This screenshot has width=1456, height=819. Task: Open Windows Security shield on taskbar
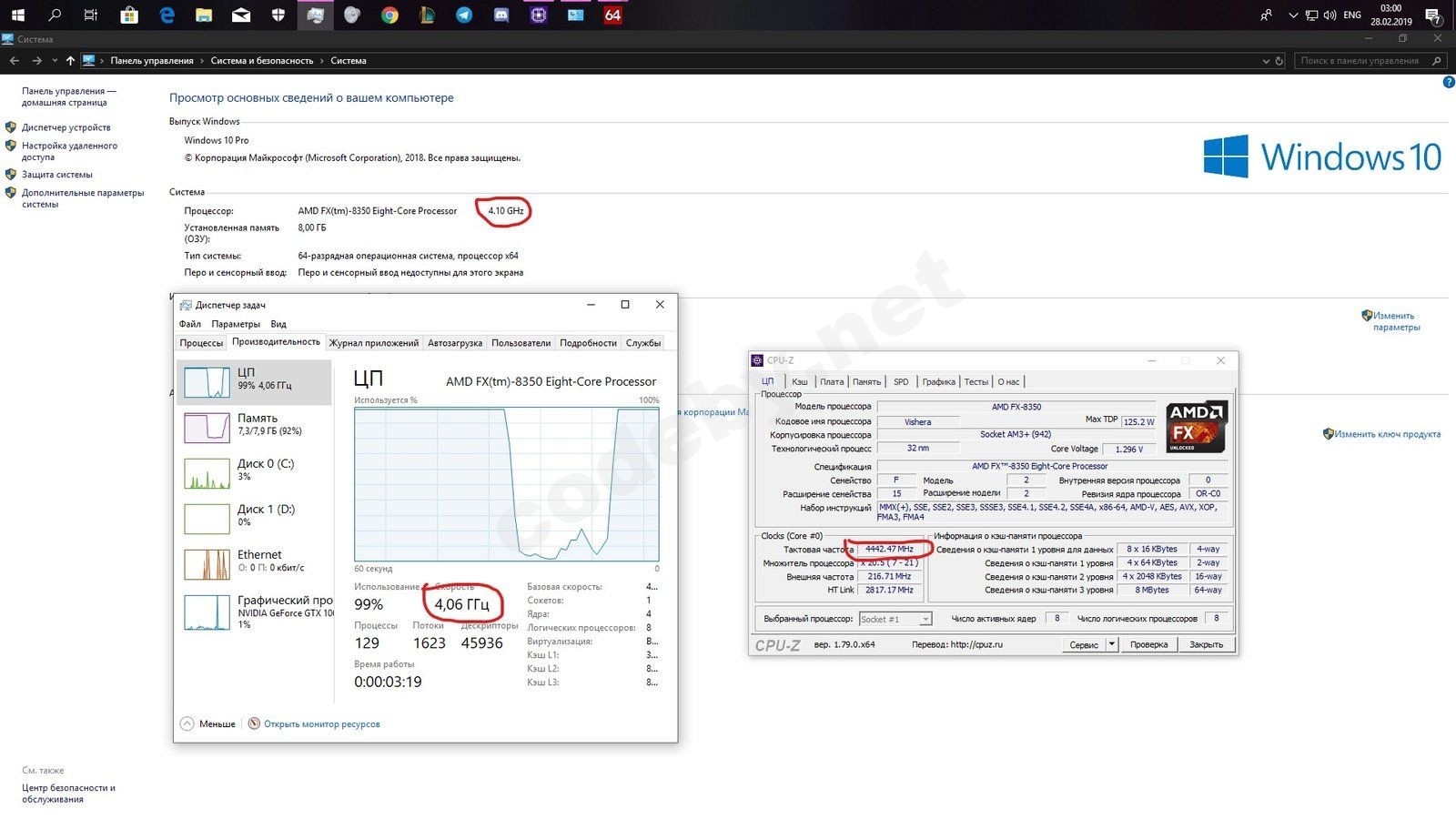click(278, 15)
